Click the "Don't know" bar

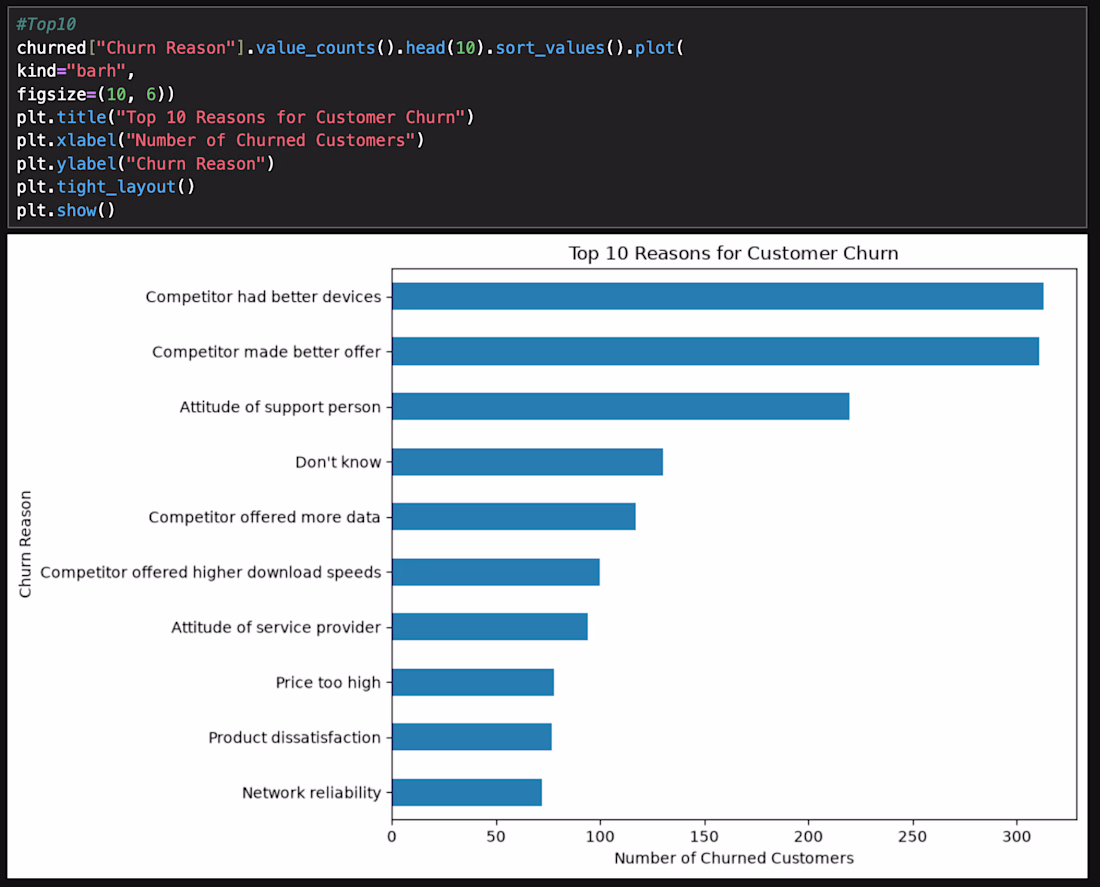coord(528,462)
